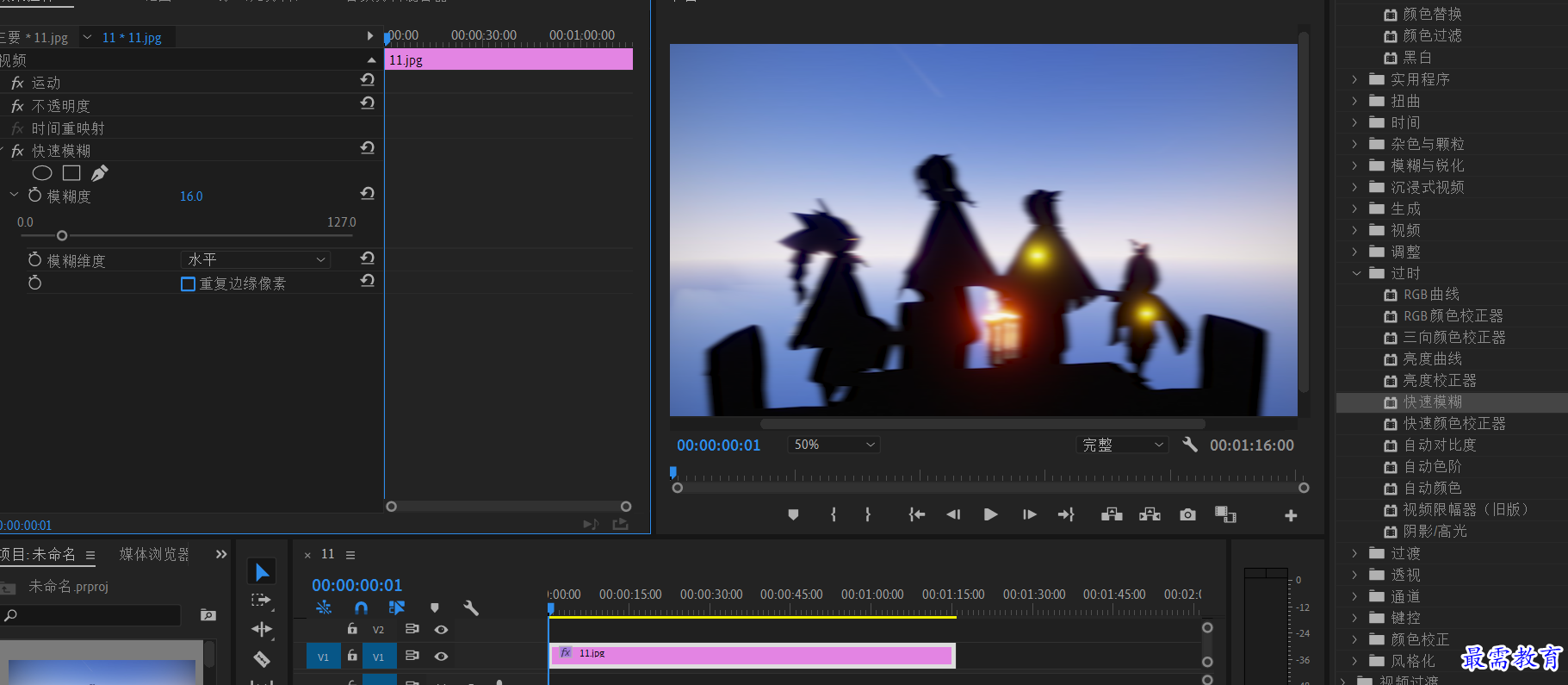Open Program Monitor settings wrench
The height and width of the screenshot is (685, 1568).
click(1190, 445)
